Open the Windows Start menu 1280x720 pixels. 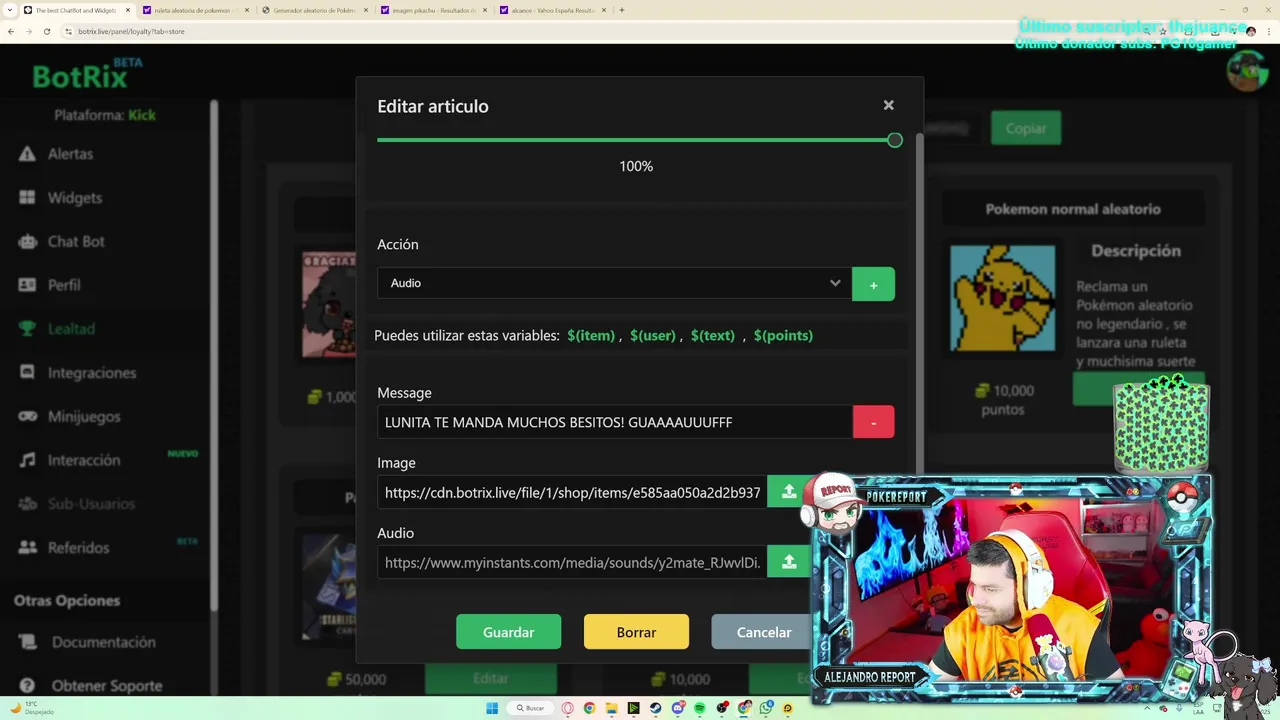pos(492,708)
